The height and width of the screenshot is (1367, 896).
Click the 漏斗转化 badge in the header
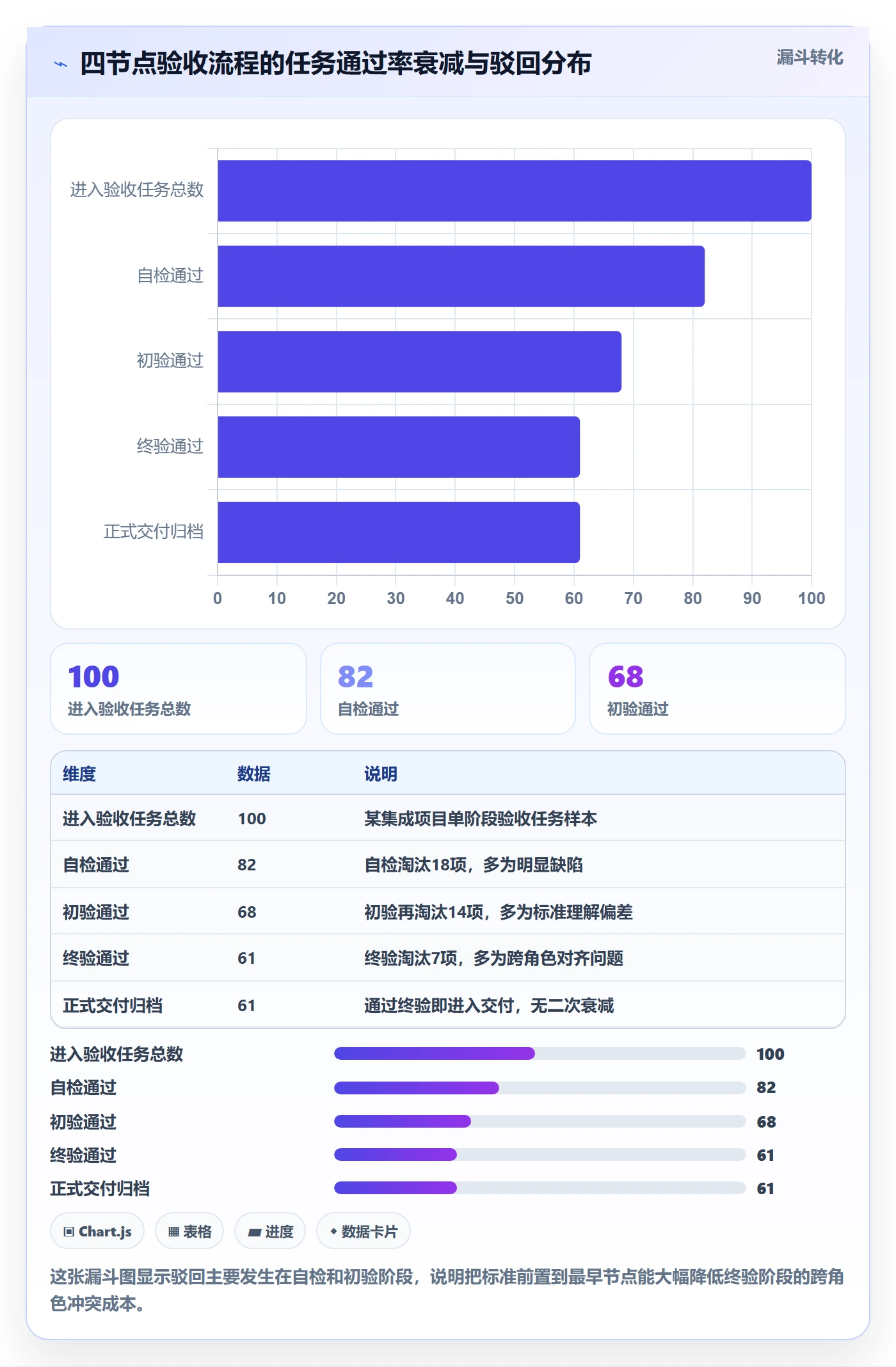(810, 58)
